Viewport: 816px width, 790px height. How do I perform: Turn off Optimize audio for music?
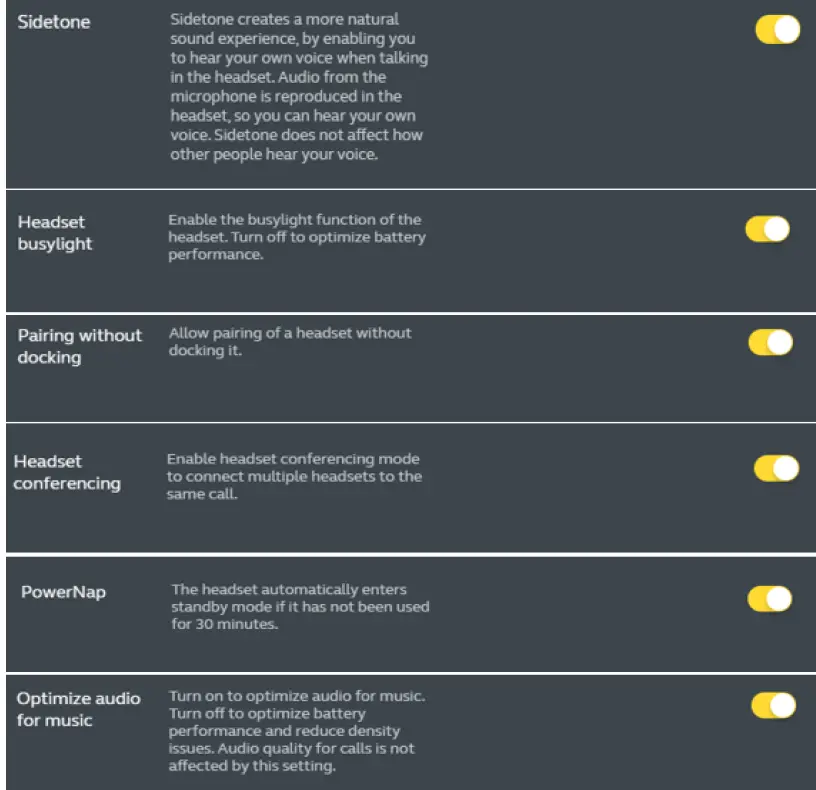773,706
